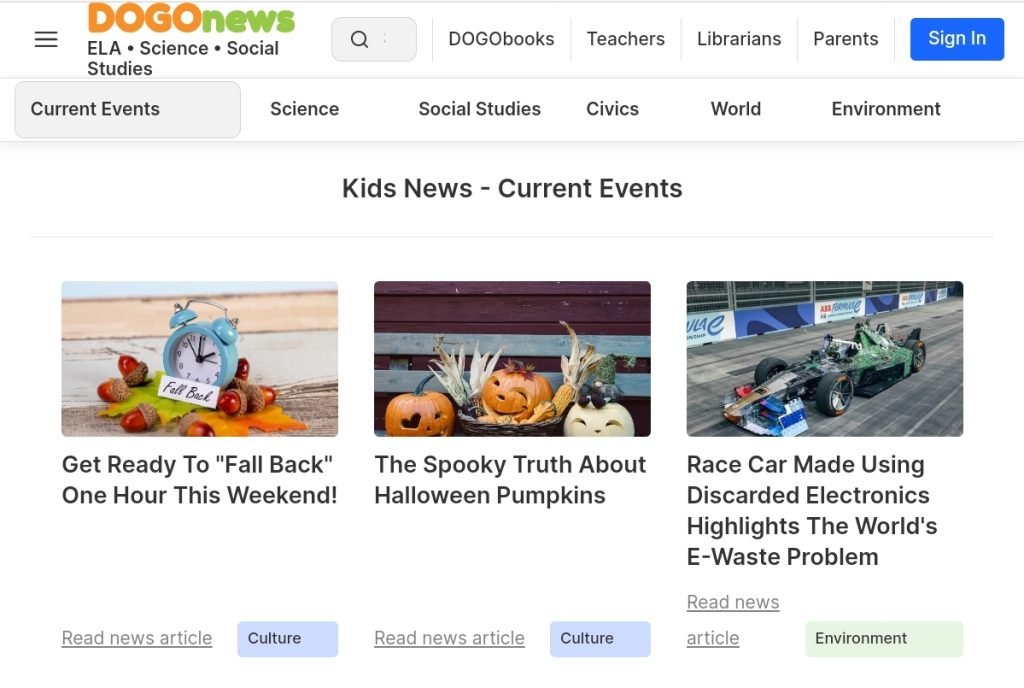Open the World category

[x=735, y=109]
